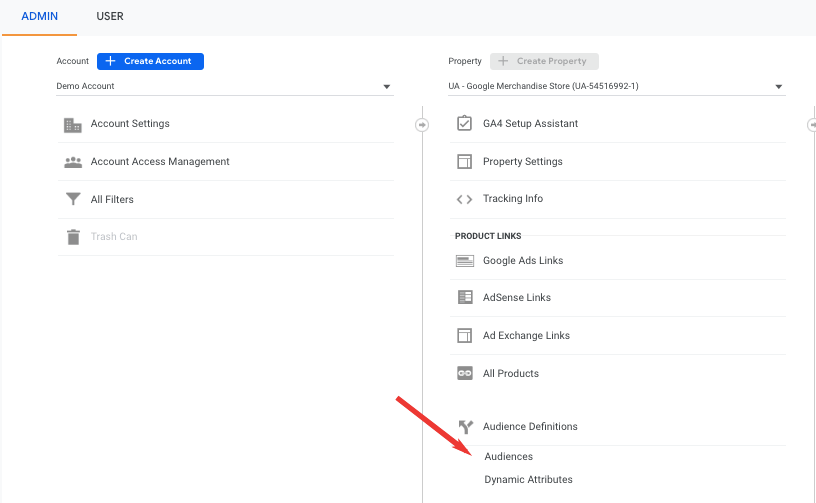Expand Tracking Info

(x=513, y=199)
